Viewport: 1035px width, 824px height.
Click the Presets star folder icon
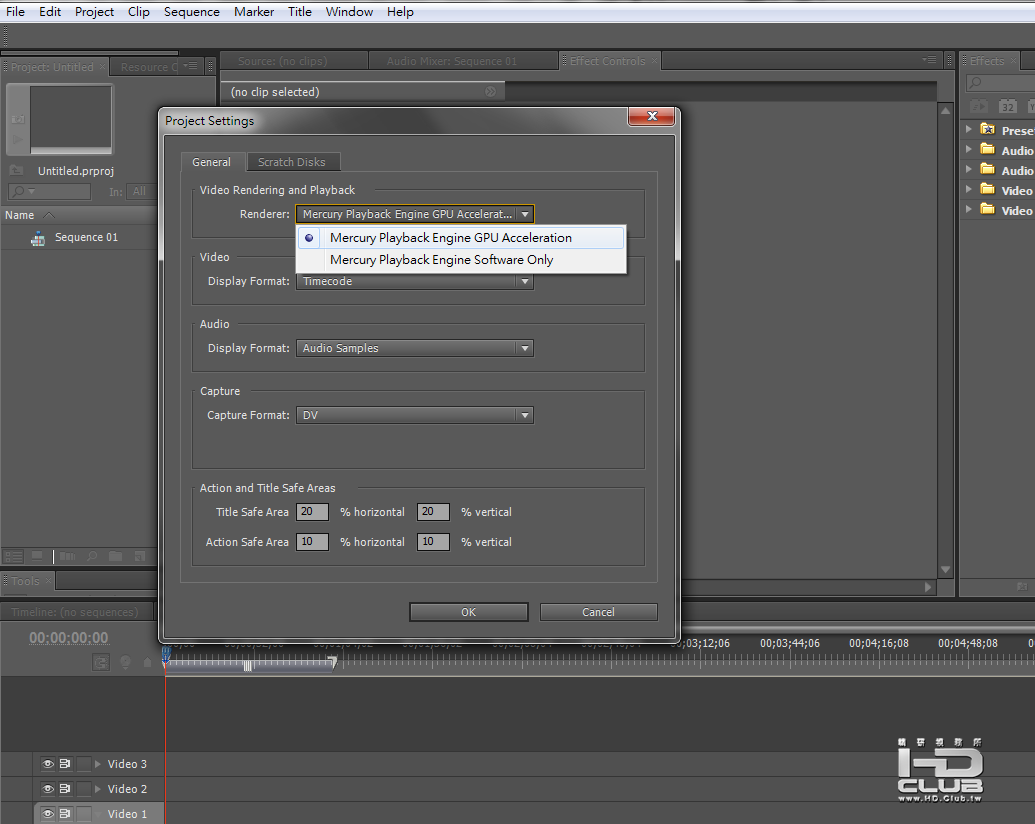987,129
